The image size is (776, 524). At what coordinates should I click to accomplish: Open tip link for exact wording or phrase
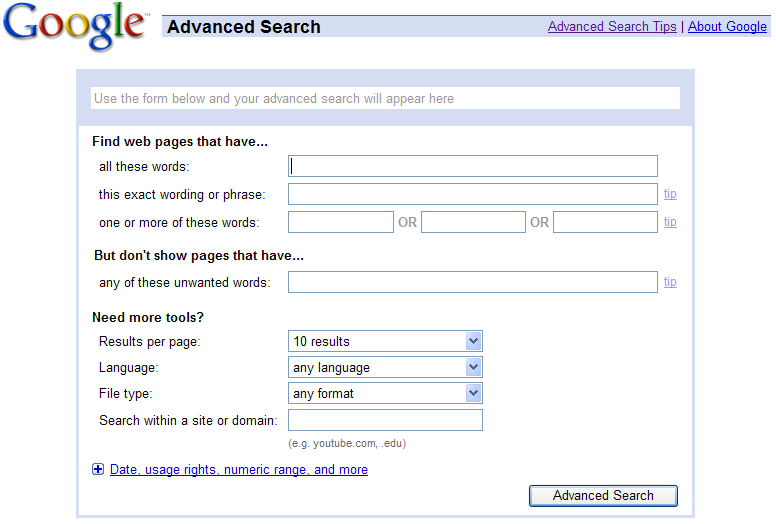click(670, 194)
